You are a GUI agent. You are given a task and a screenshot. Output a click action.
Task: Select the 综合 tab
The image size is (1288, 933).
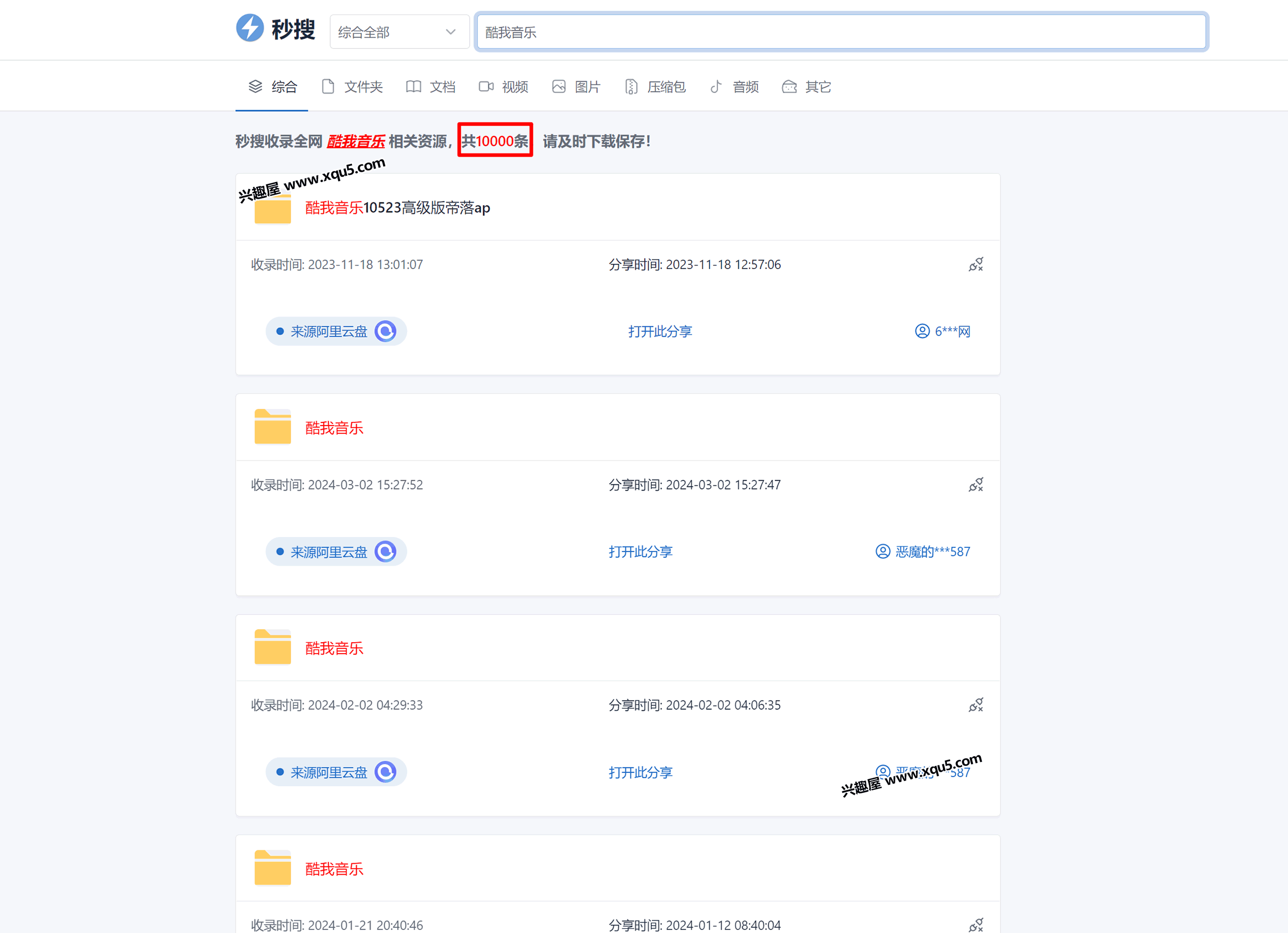273,87
